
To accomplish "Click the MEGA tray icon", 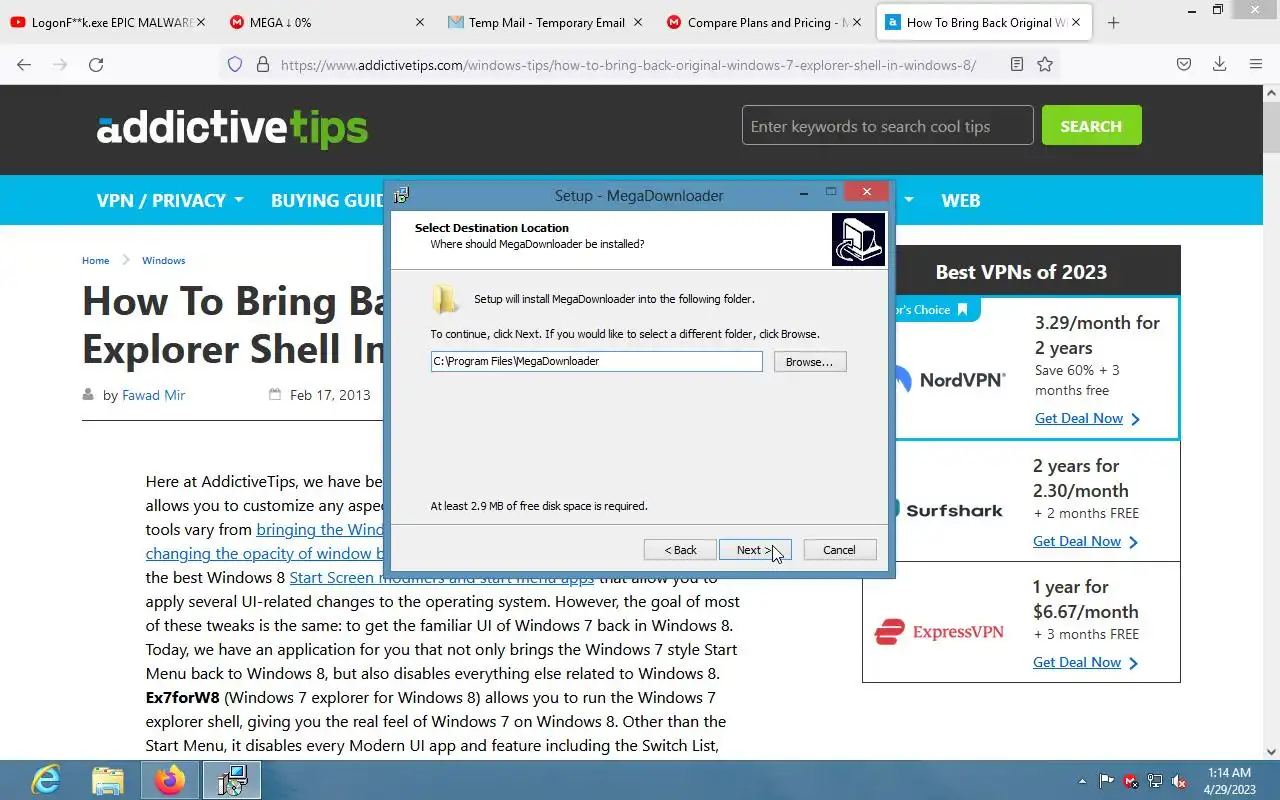I will pyautogui.click(x=1131, y=781).
